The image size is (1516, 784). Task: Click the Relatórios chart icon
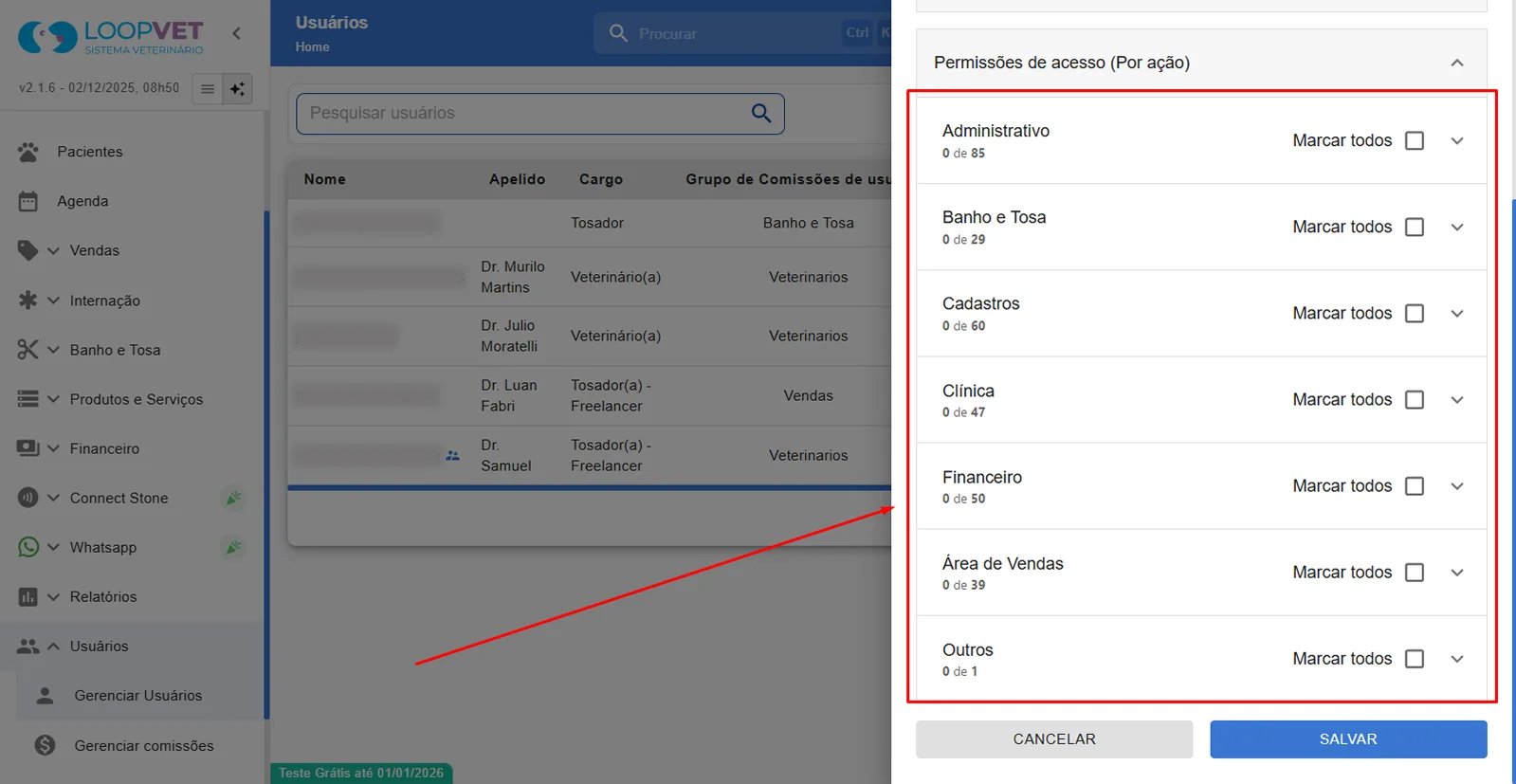(28, 597)
